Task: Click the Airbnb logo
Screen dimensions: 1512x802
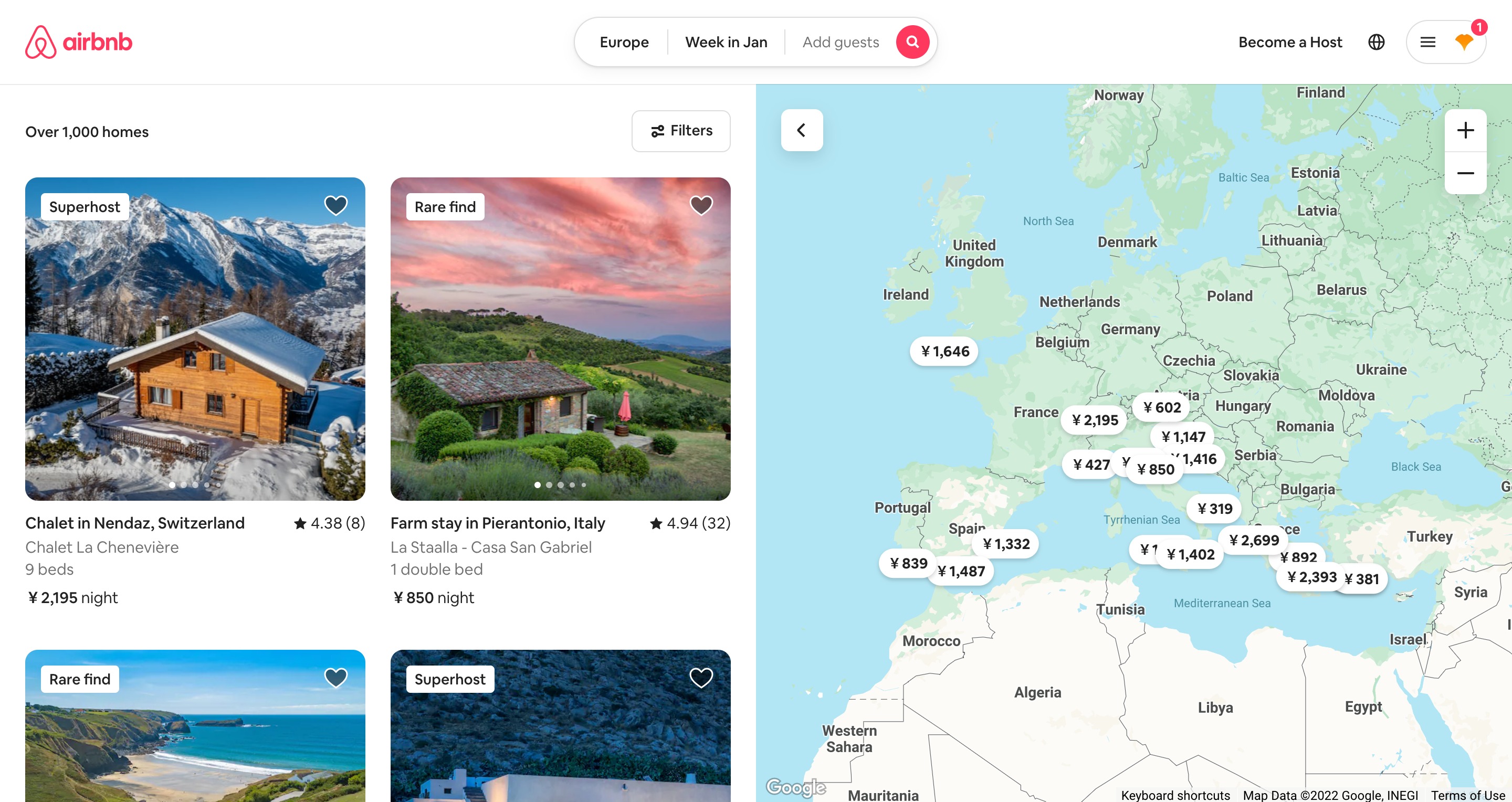Action: (x=79, y=41)
